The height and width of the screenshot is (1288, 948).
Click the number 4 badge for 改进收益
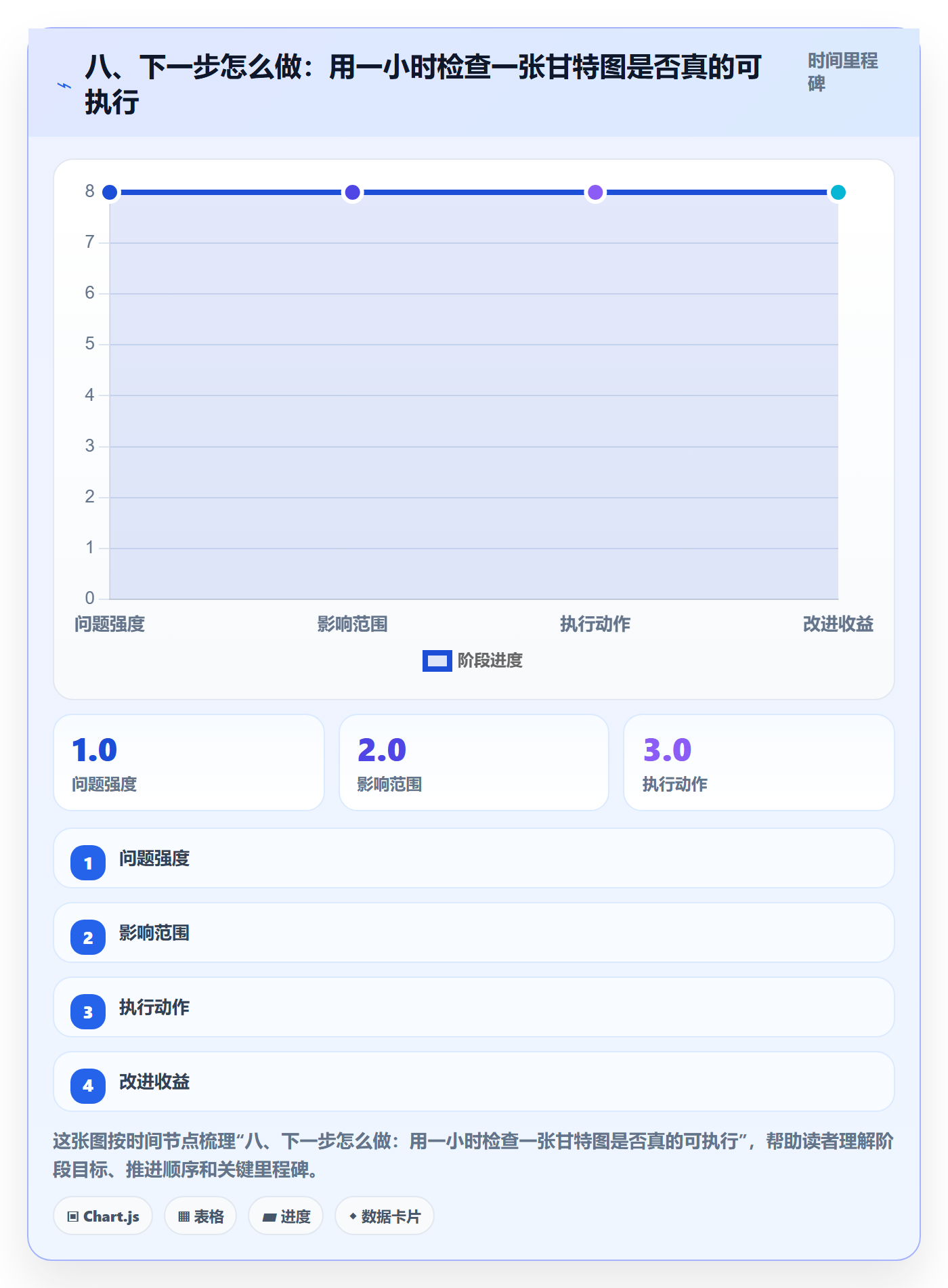pyautogui.click(x=88, y=1086)
